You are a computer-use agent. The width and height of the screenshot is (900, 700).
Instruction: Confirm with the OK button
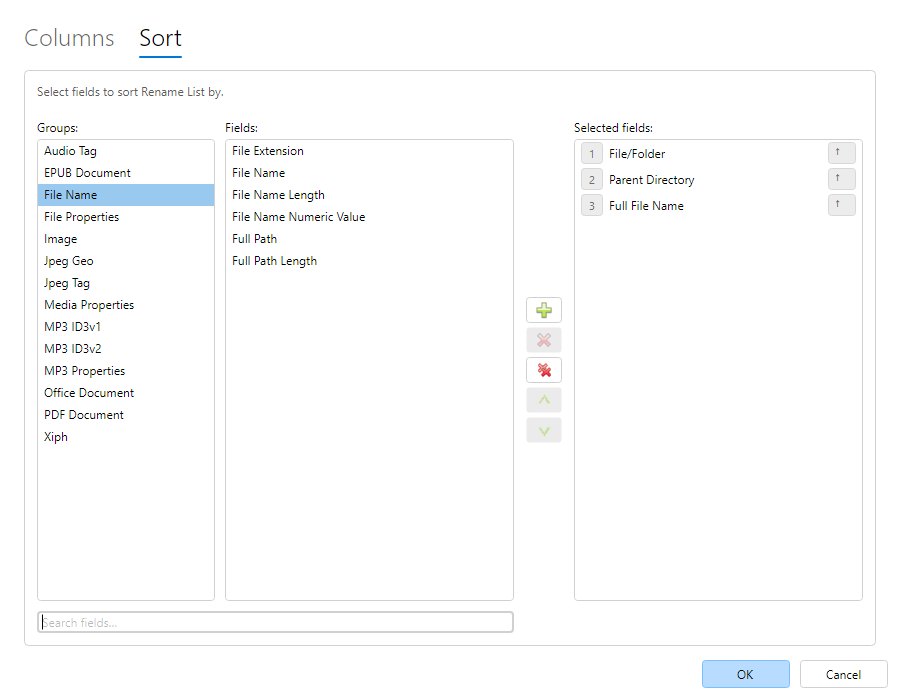click(745, 674)
